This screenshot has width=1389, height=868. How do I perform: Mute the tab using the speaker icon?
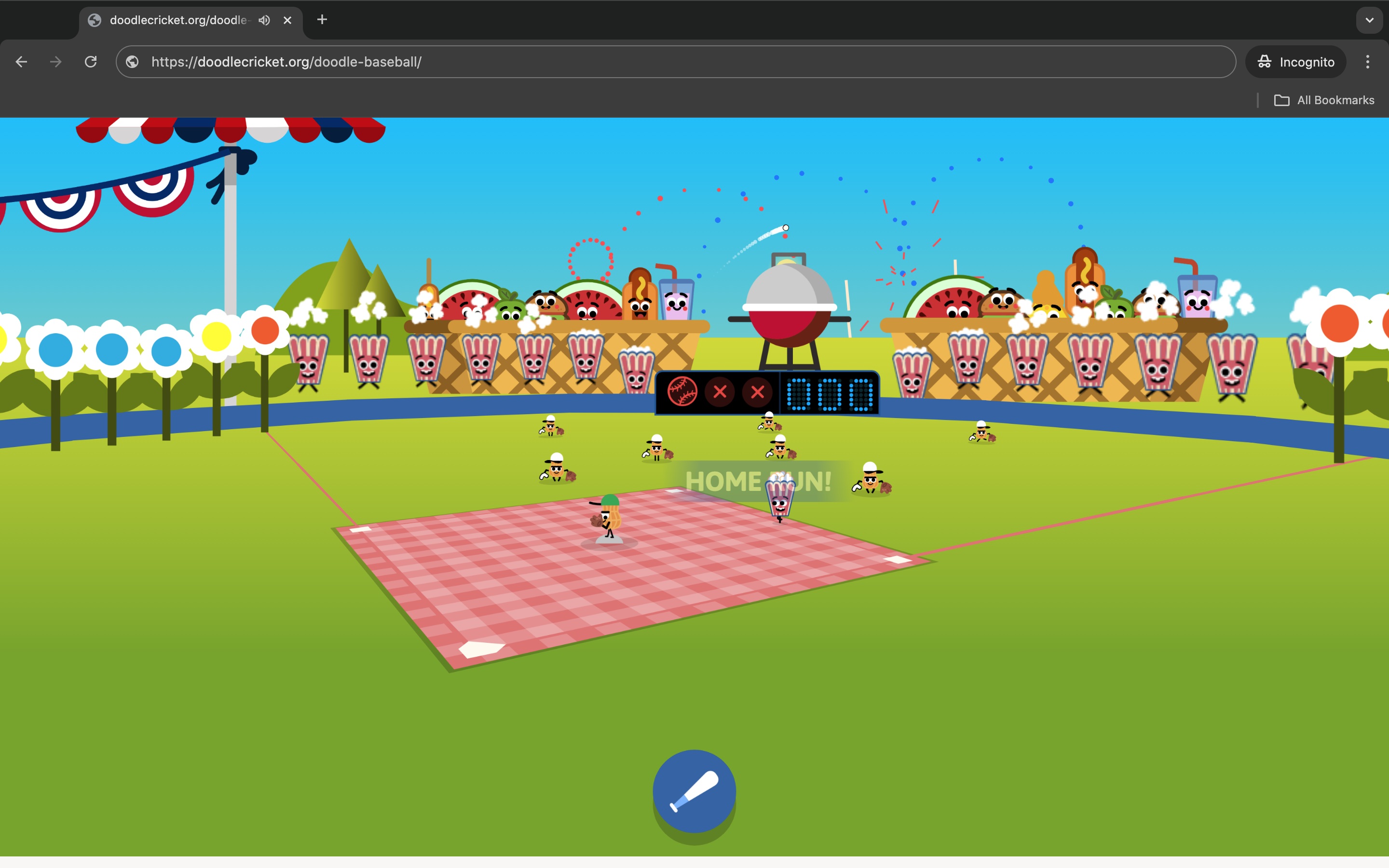[x=264, y=20]
